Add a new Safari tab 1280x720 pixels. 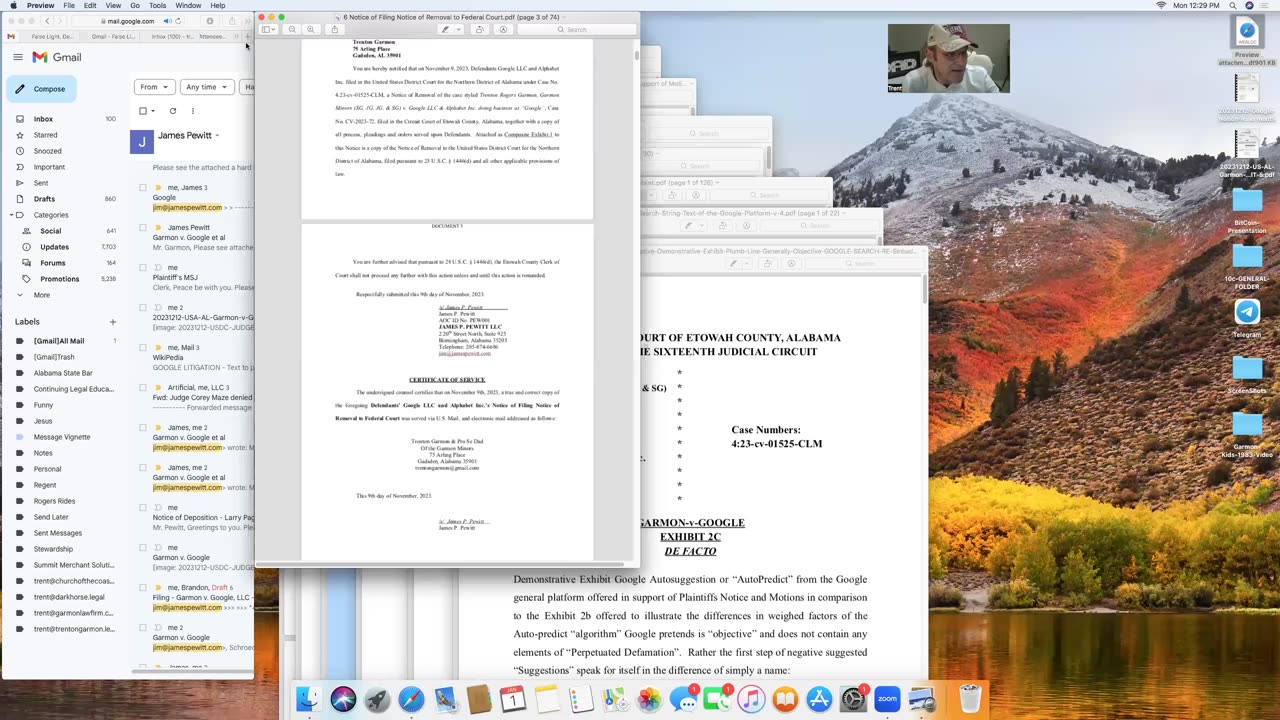click(x=248, y=37)
